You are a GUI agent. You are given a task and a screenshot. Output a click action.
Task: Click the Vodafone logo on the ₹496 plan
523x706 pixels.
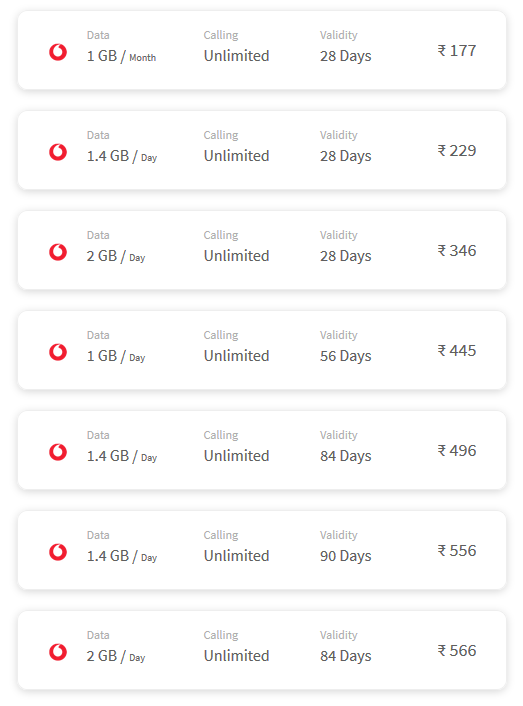[x=58, y=452]
